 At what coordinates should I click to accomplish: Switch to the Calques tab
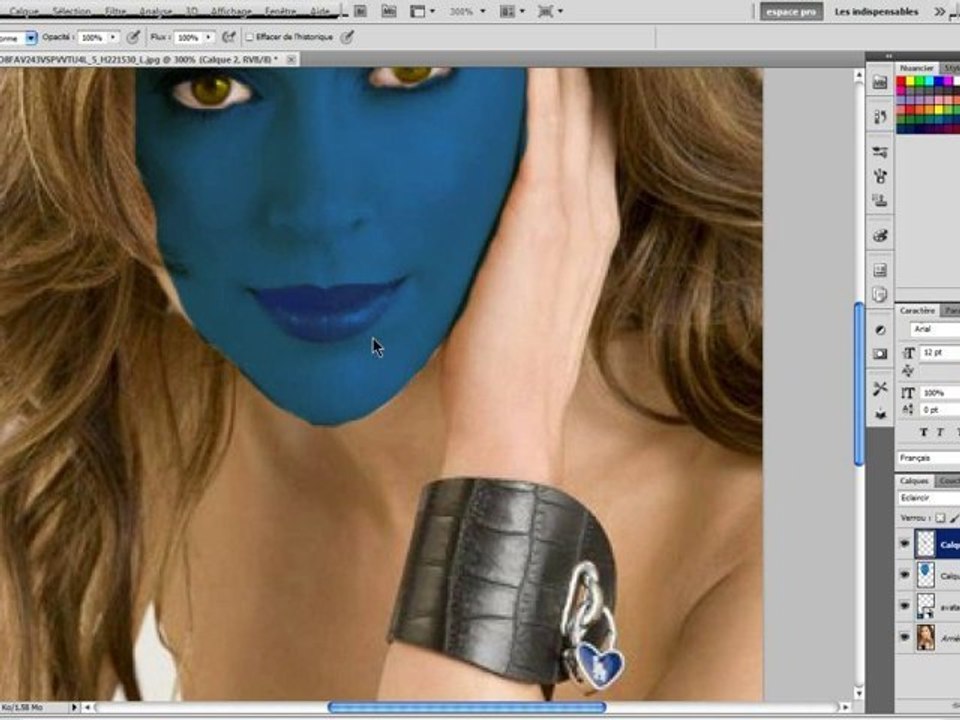click(914, 481)
